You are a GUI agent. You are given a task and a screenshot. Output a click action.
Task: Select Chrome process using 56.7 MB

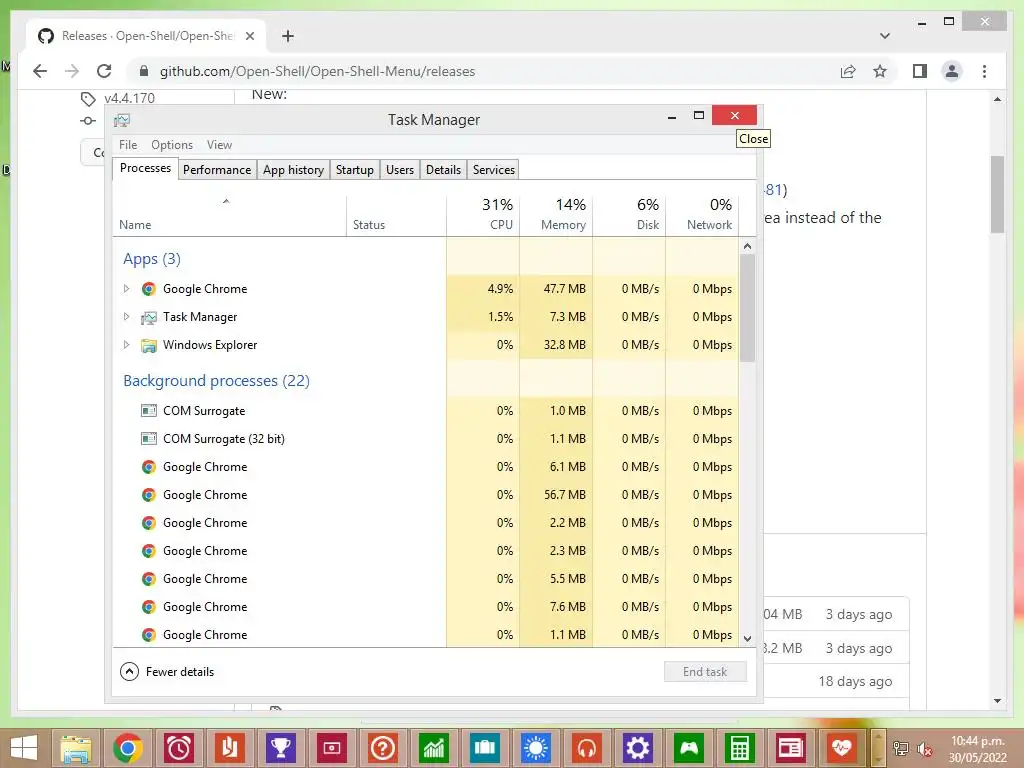click(x=426, y=495)
